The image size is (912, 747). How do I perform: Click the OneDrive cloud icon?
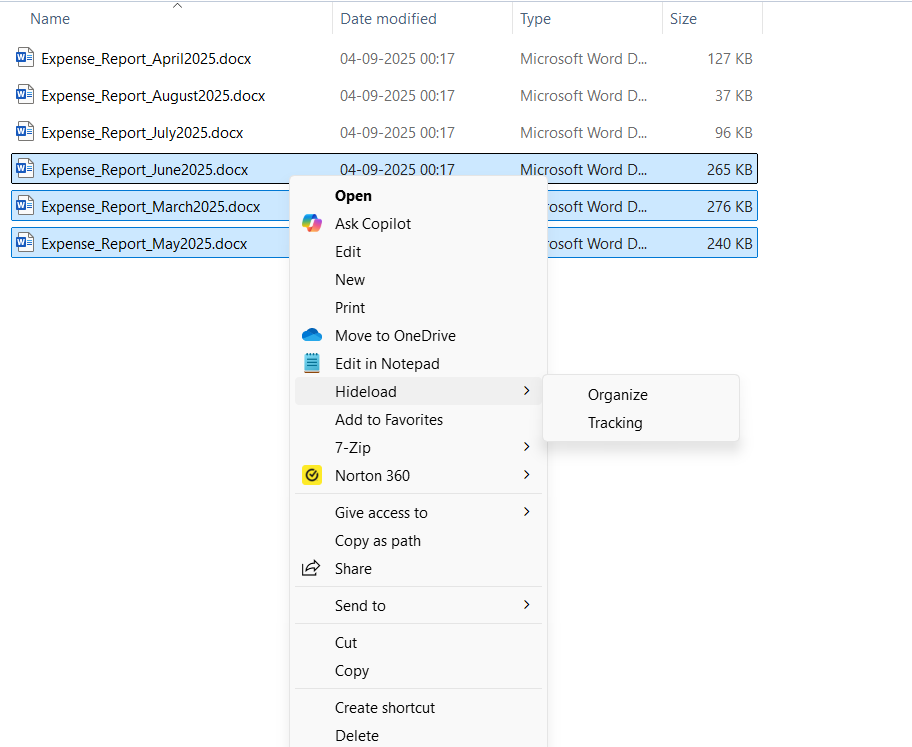point(312,336)
